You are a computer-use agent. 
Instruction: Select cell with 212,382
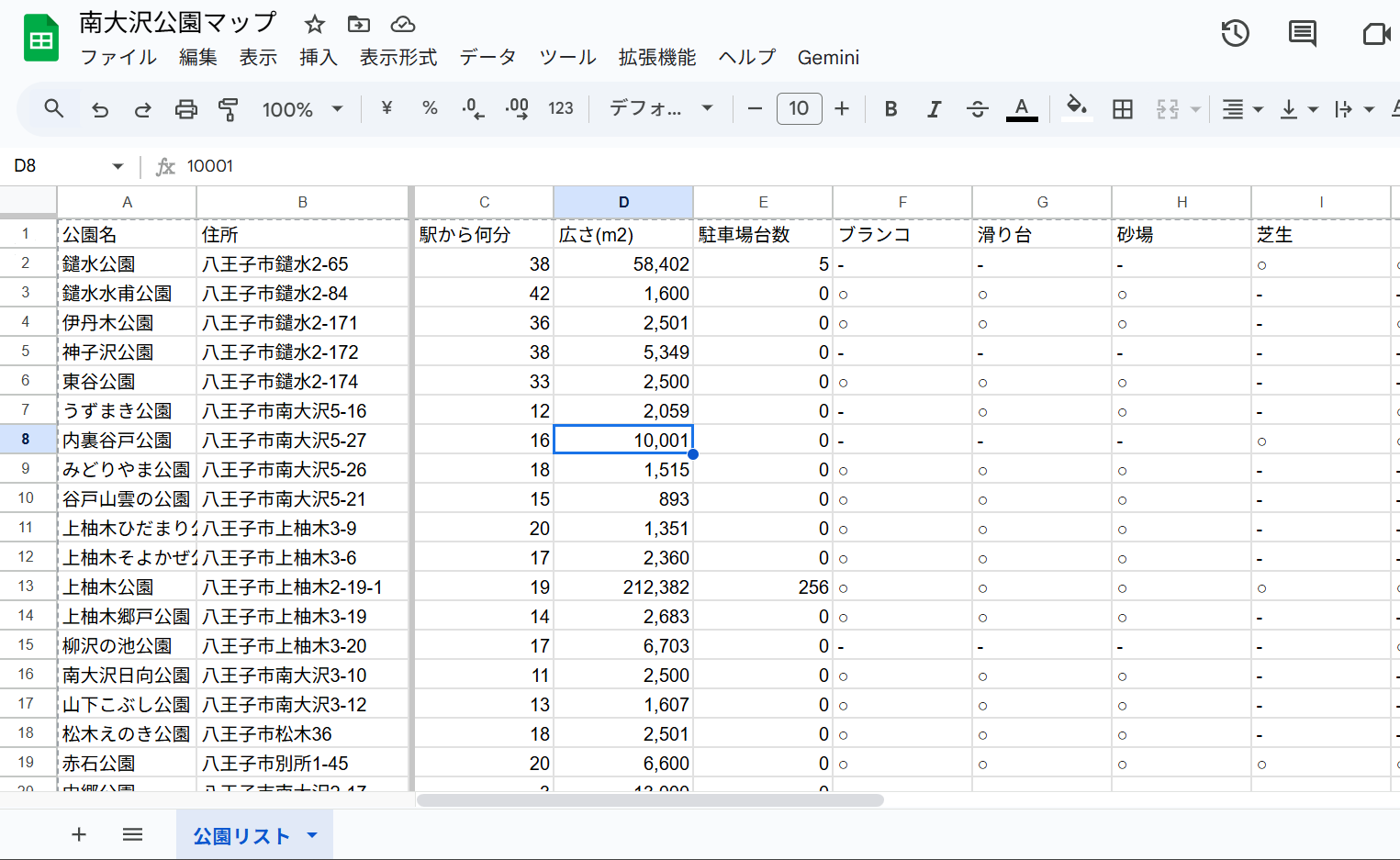click(x=623, y=586)
